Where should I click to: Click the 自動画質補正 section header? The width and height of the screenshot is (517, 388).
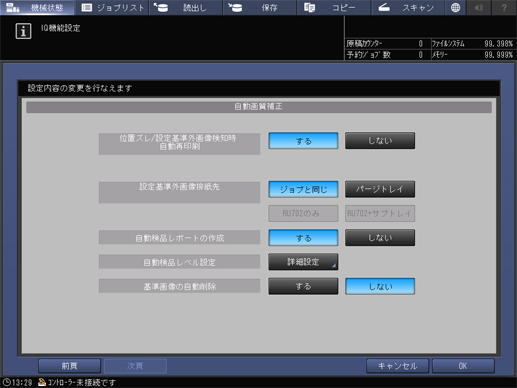tap(259, 107)
